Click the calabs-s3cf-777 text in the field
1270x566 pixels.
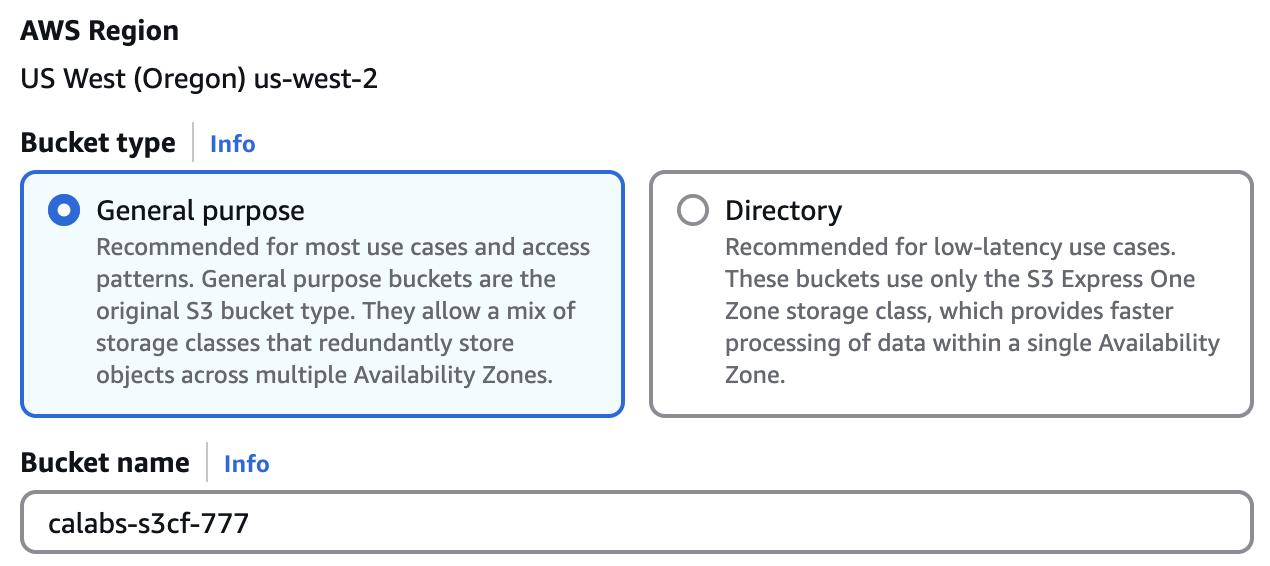(148, 522)
